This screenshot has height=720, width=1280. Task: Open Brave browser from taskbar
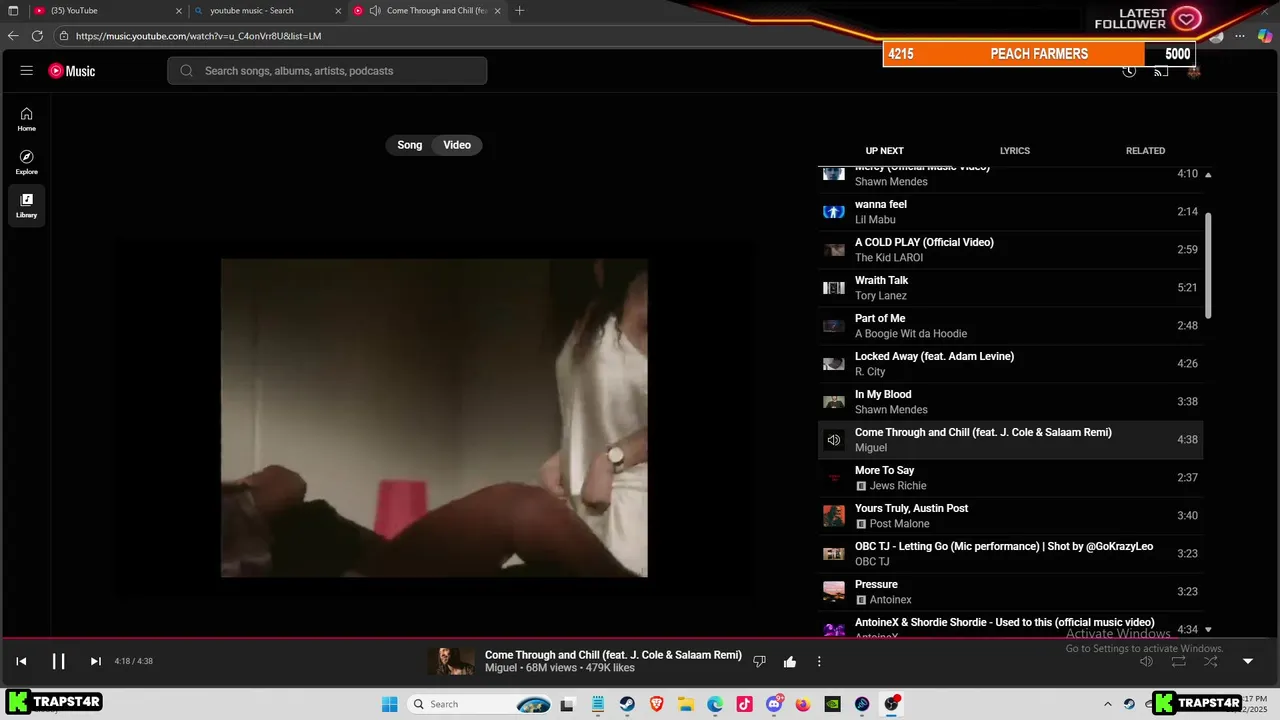pyautogui.click(x=656, y=704)
